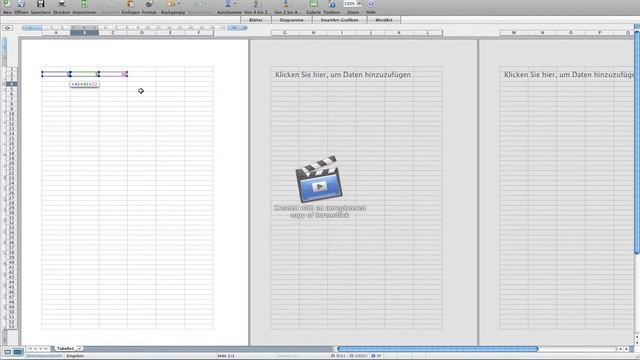Open the Toolbox icon
Screen dimensions: 640x360
[x=332, y=4]
